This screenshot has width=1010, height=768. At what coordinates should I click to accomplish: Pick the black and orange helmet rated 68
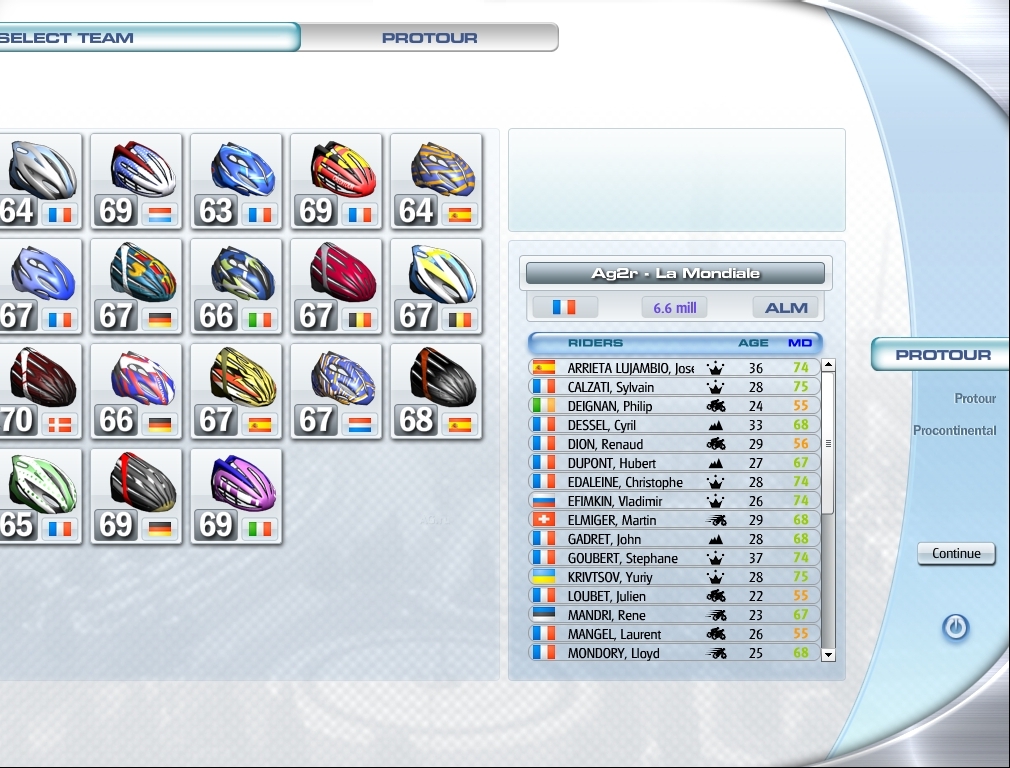pyautogui.click(x=436, y=391)
